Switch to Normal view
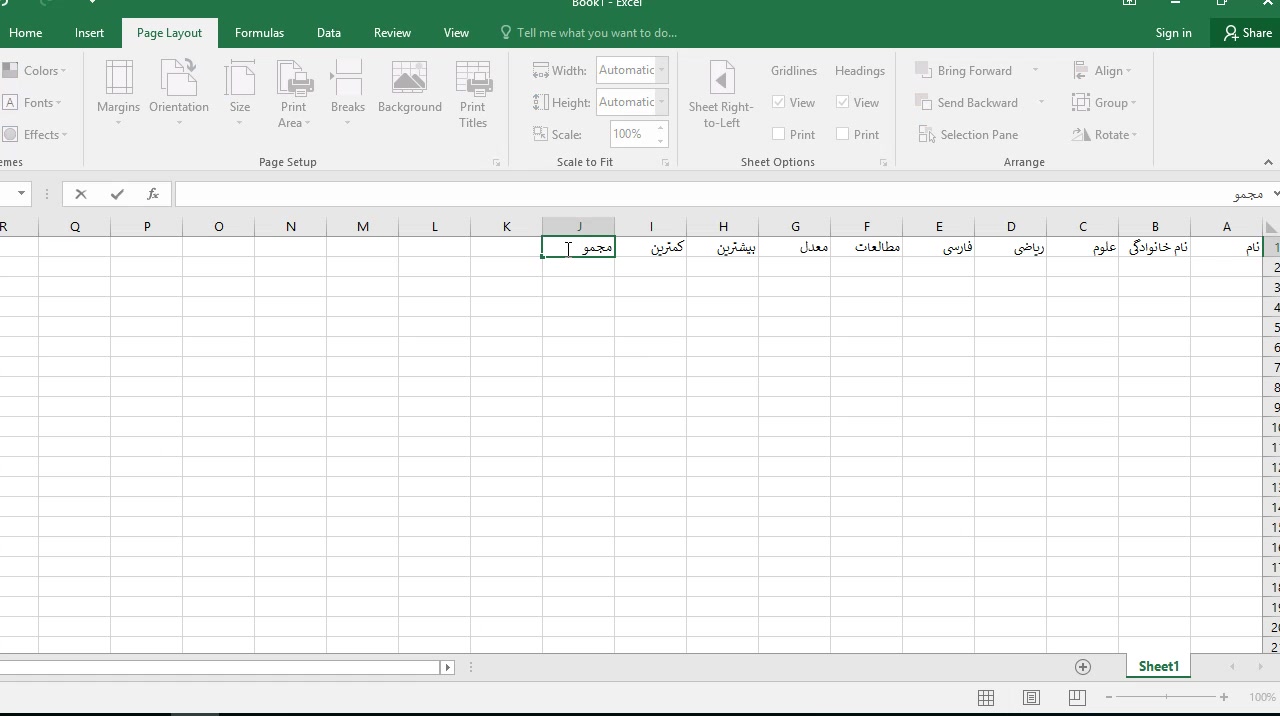This screenshot has width=1280, height=716. coord(986,697)
